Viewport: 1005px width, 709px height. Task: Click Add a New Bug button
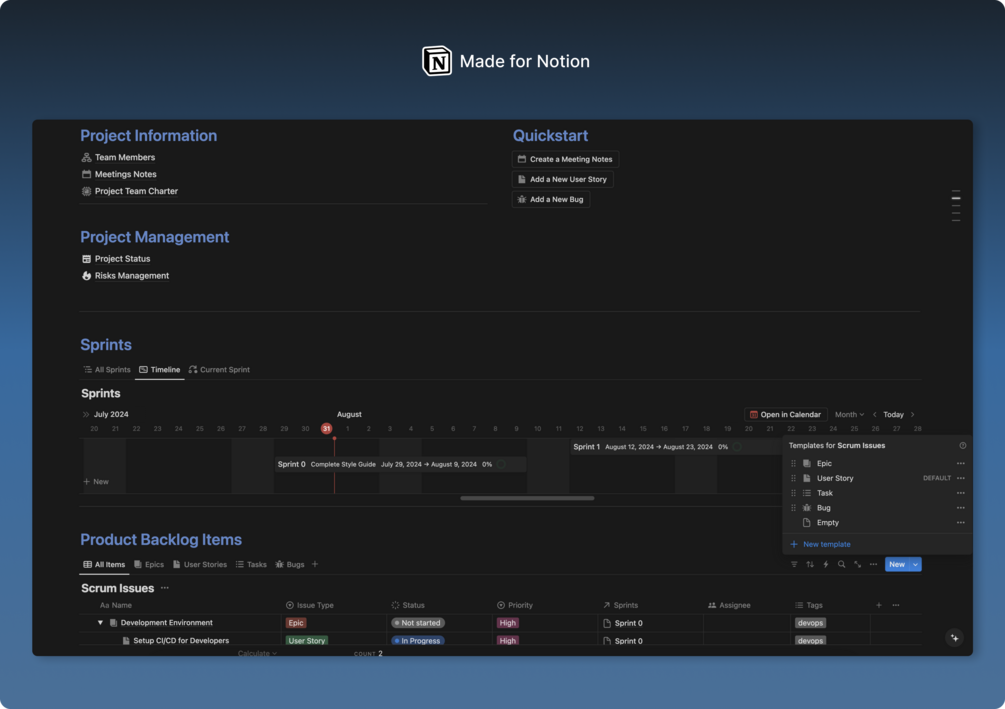[x=551, y=199]
